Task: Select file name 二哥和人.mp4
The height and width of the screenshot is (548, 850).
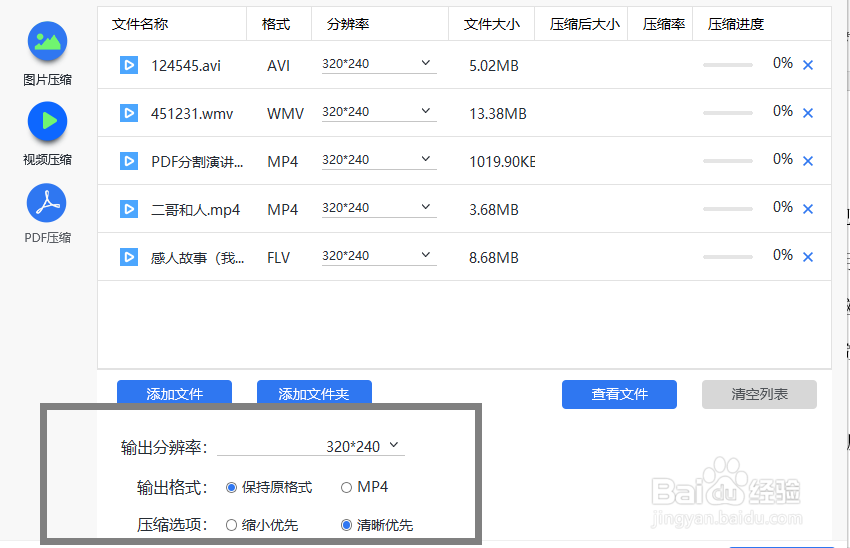Action: (x=196, y=210)
